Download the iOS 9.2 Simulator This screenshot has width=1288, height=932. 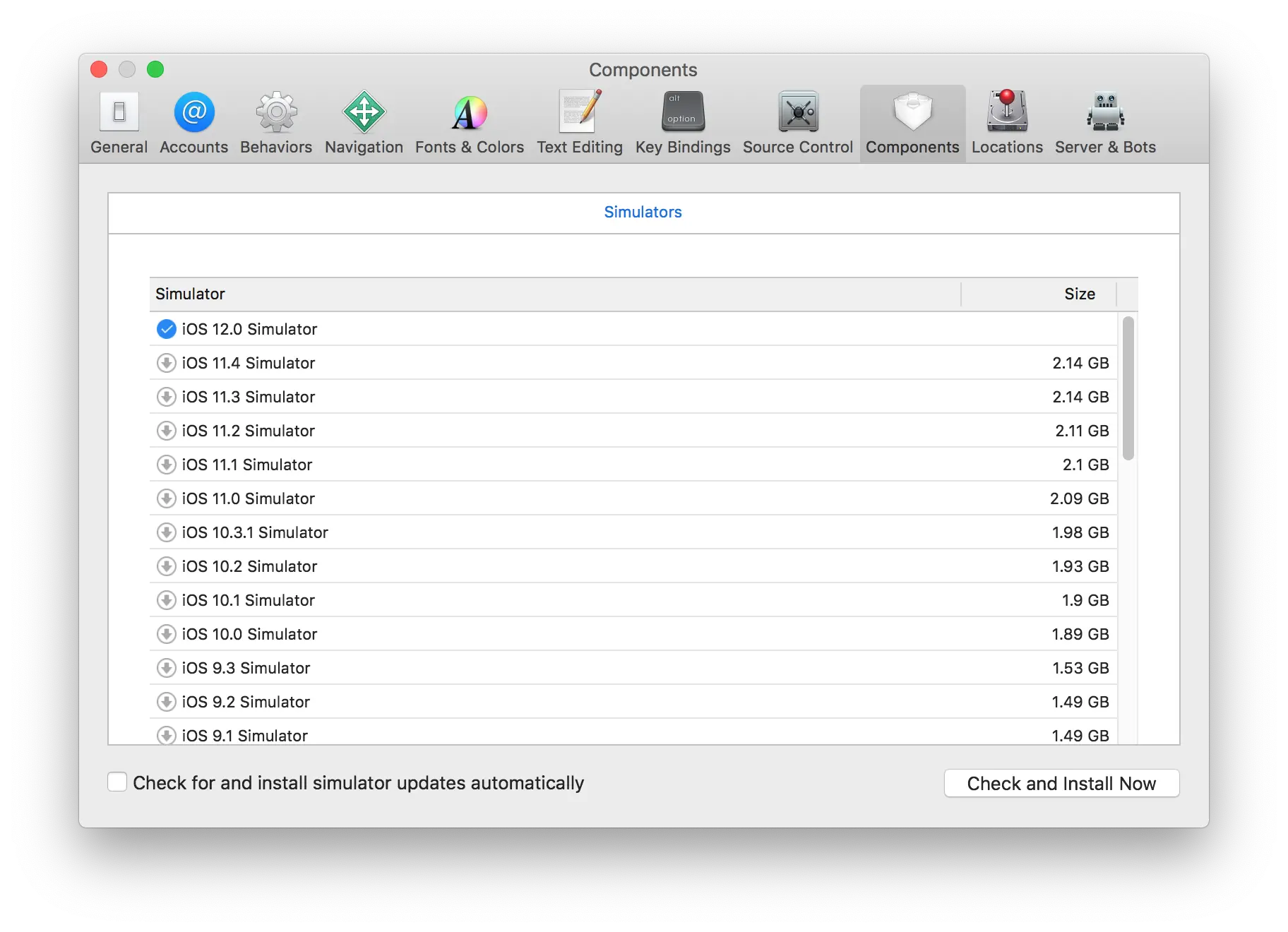point(166,702)
